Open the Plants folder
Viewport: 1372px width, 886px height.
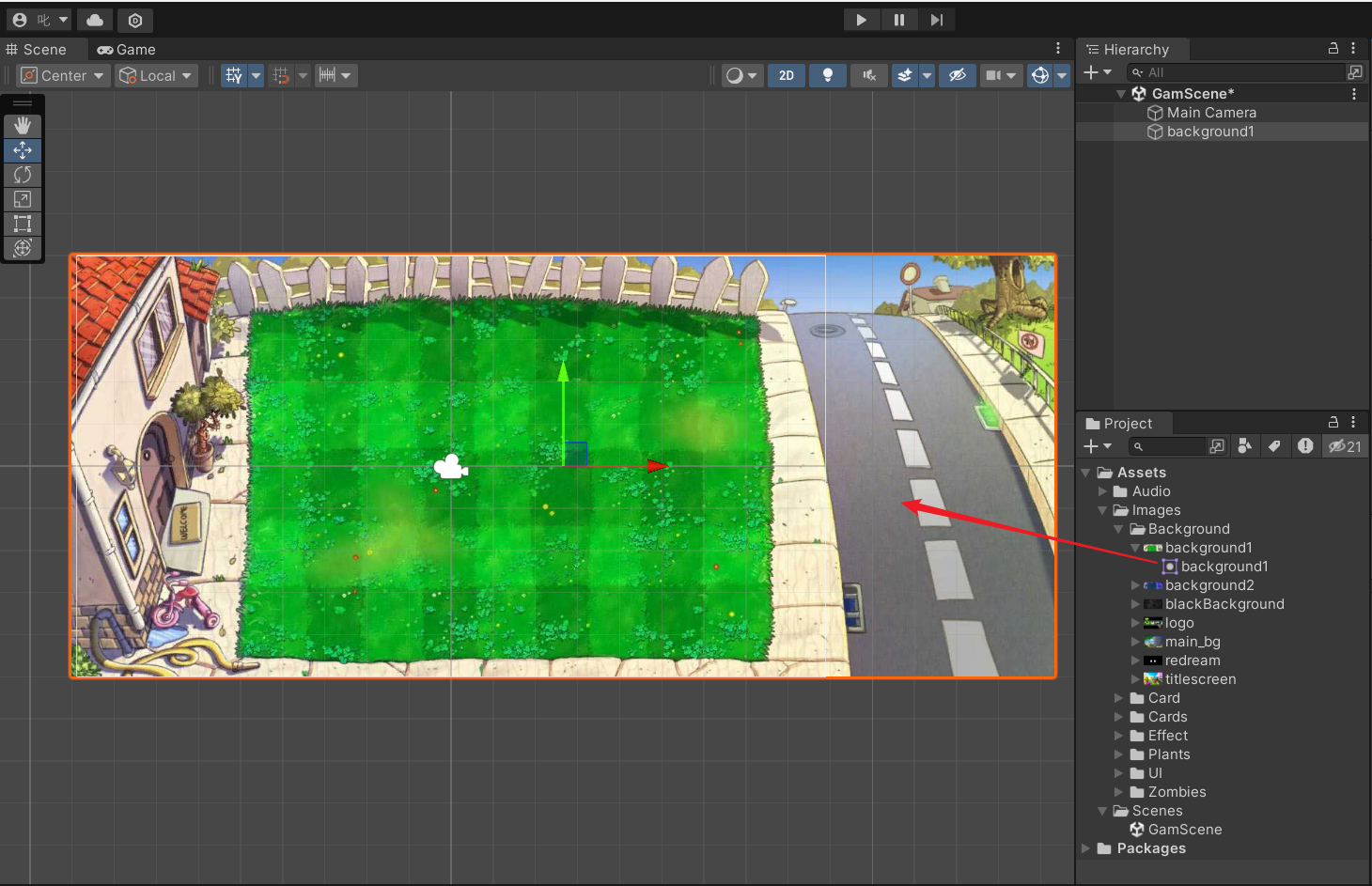point(1169,754)
